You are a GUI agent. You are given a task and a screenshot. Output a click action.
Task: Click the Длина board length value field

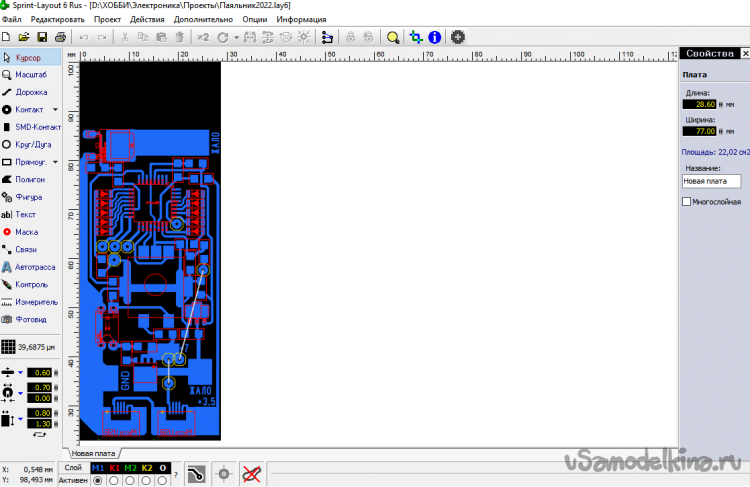pyautogui.click(x=699, y=104)
